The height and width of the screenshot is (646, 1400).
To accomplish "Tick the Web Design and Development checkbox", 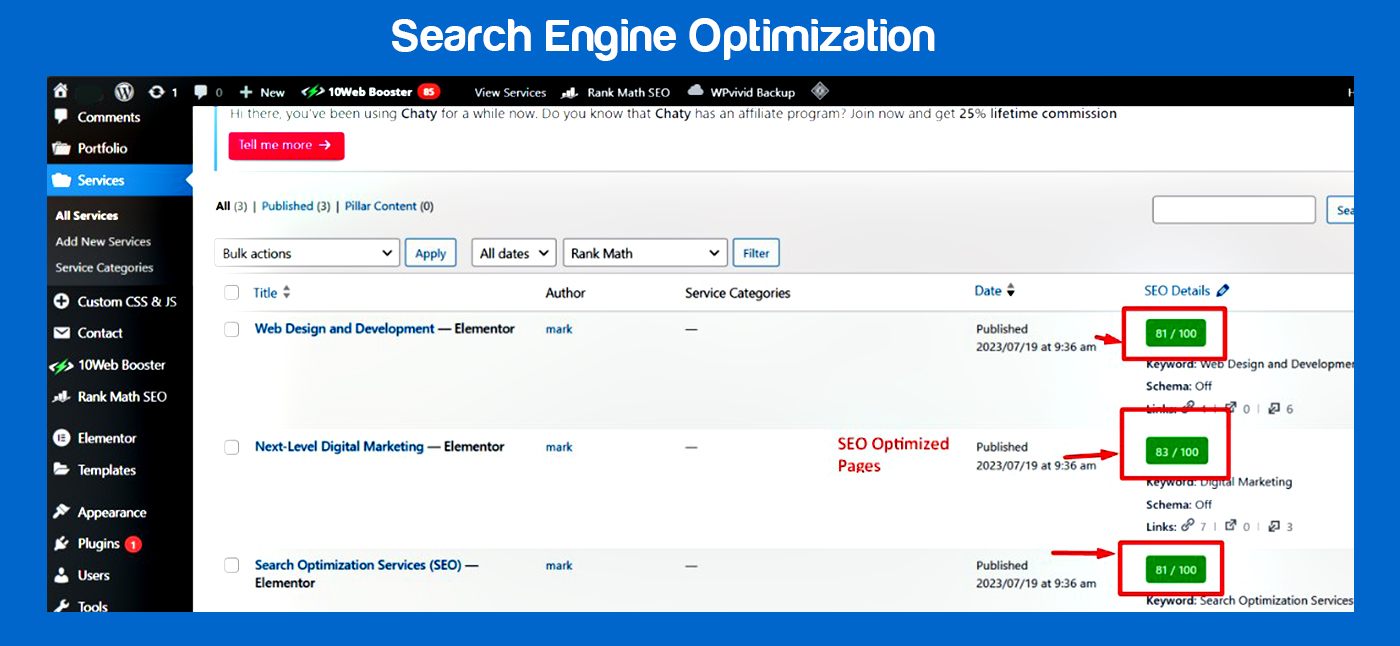I will click(232, 329).
